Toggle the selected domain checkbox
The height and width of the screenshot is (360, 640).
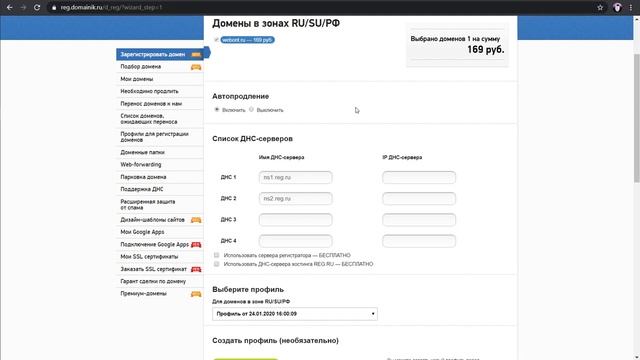pyautogui.click(x=216, y=40)
